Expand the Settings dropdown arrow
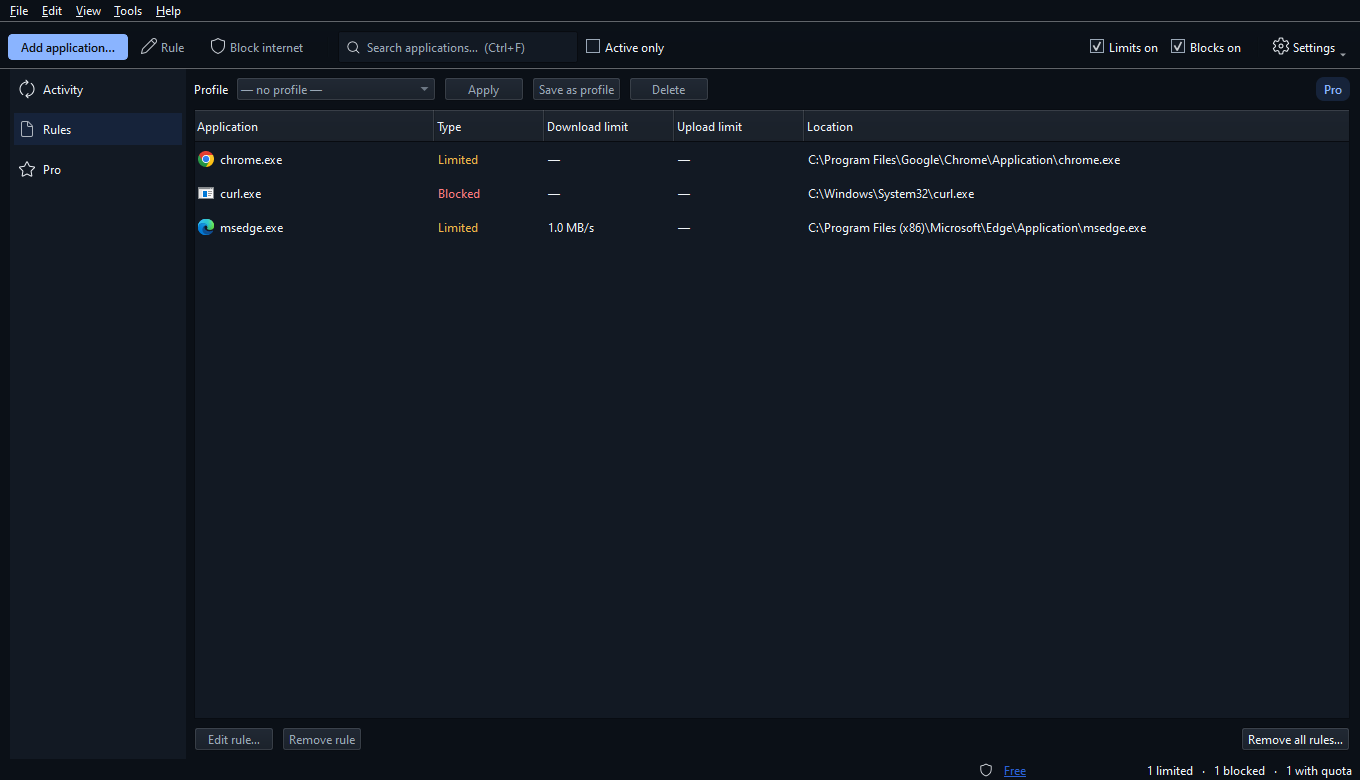The height and width of the screenshot is (780, 1360). [x=1342, y=53]
